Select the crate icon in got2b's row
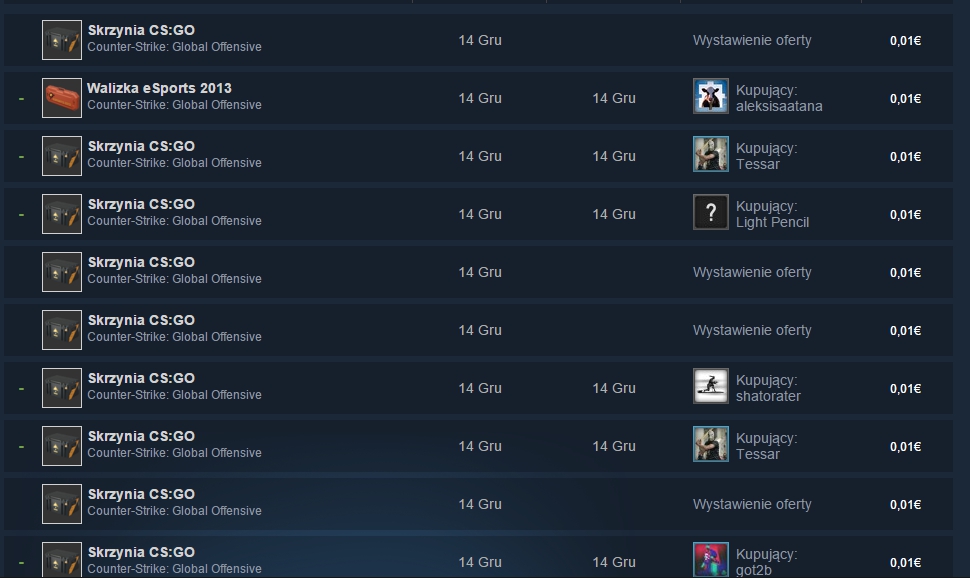The height and width of the screenshot is (578, 970). 62,560
